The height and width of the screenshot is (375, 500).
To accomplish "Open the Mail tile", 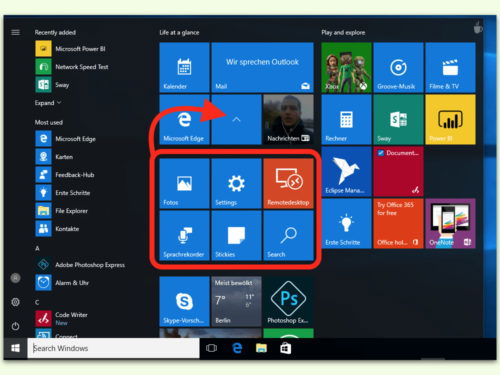I will (x=263, y=67).
